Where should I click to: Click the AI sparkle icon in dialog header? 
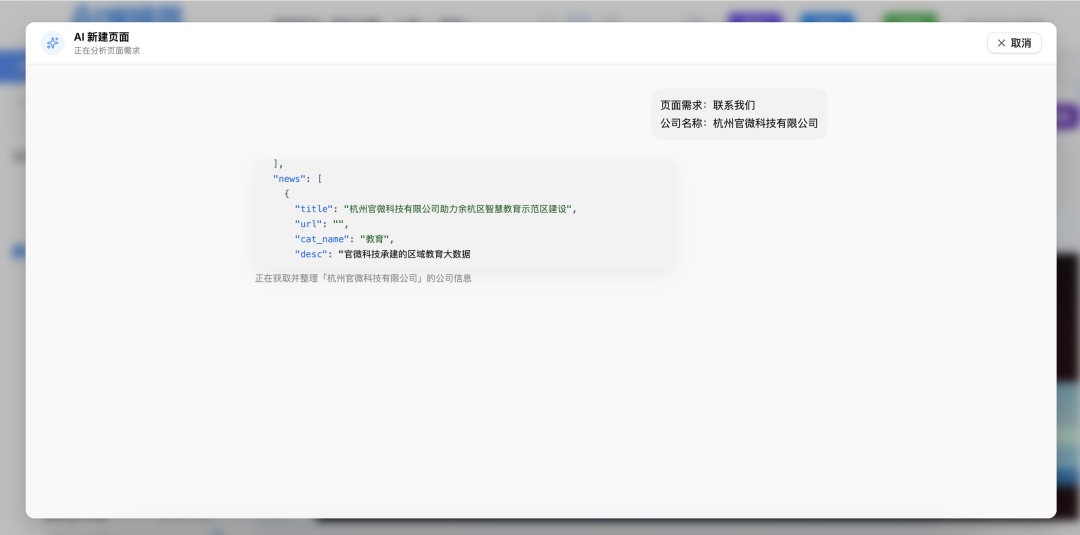coord(52,43)
